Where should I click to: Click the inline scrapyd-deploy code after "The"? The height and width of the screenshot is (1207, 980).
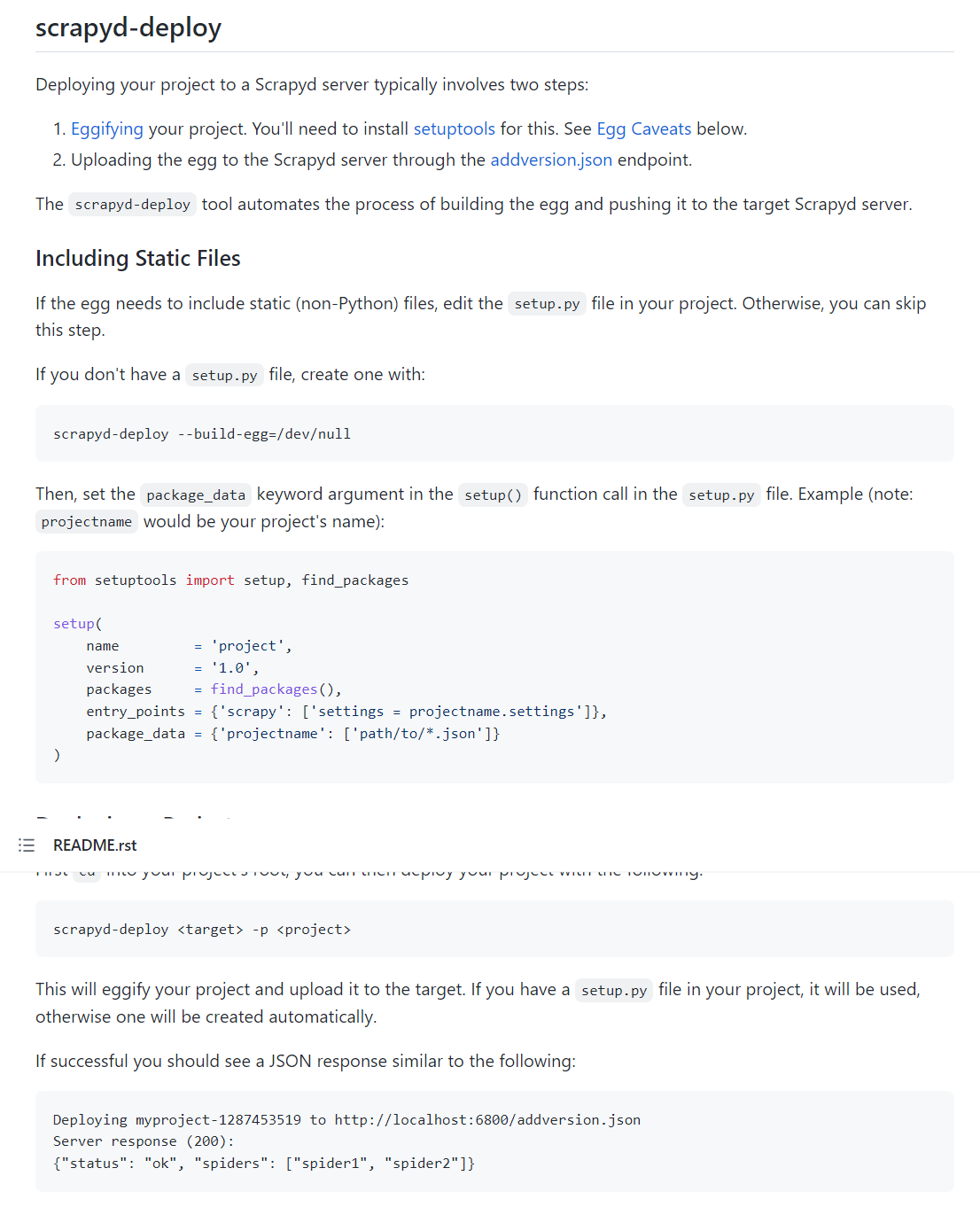[x=133, y=205]
